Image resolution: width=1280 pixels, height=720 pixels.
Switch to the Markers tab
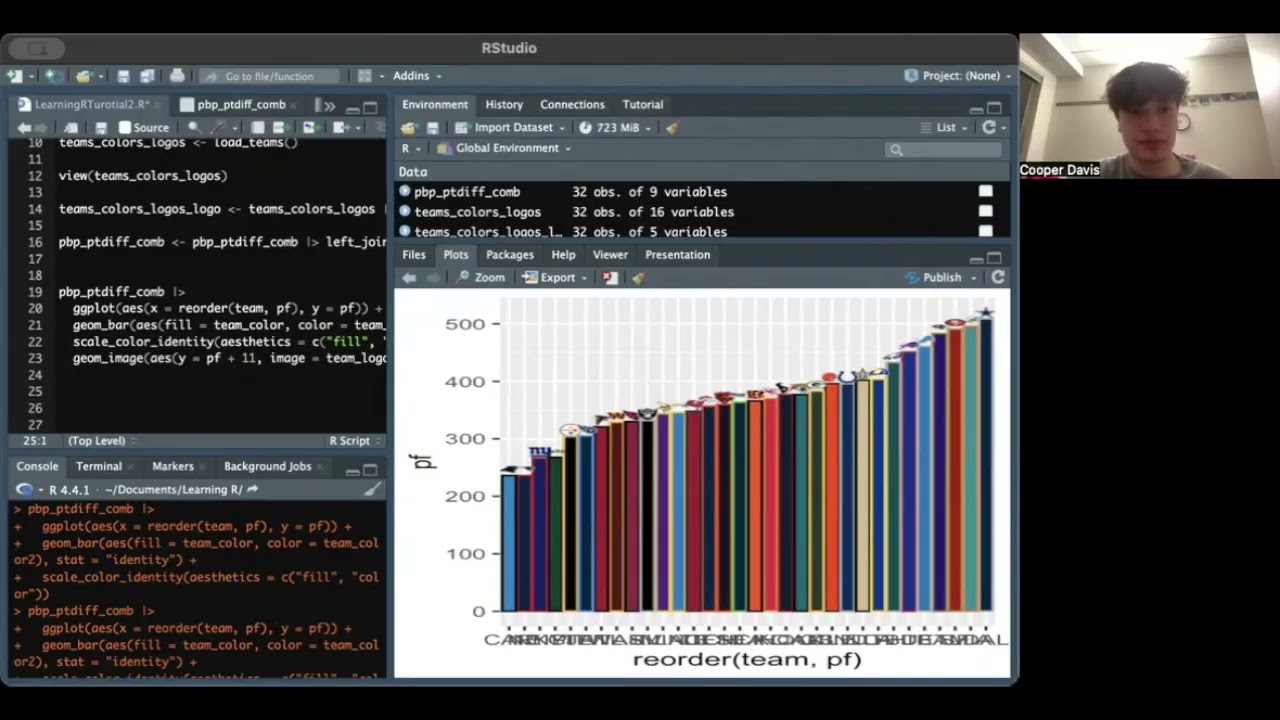[173, 467]
